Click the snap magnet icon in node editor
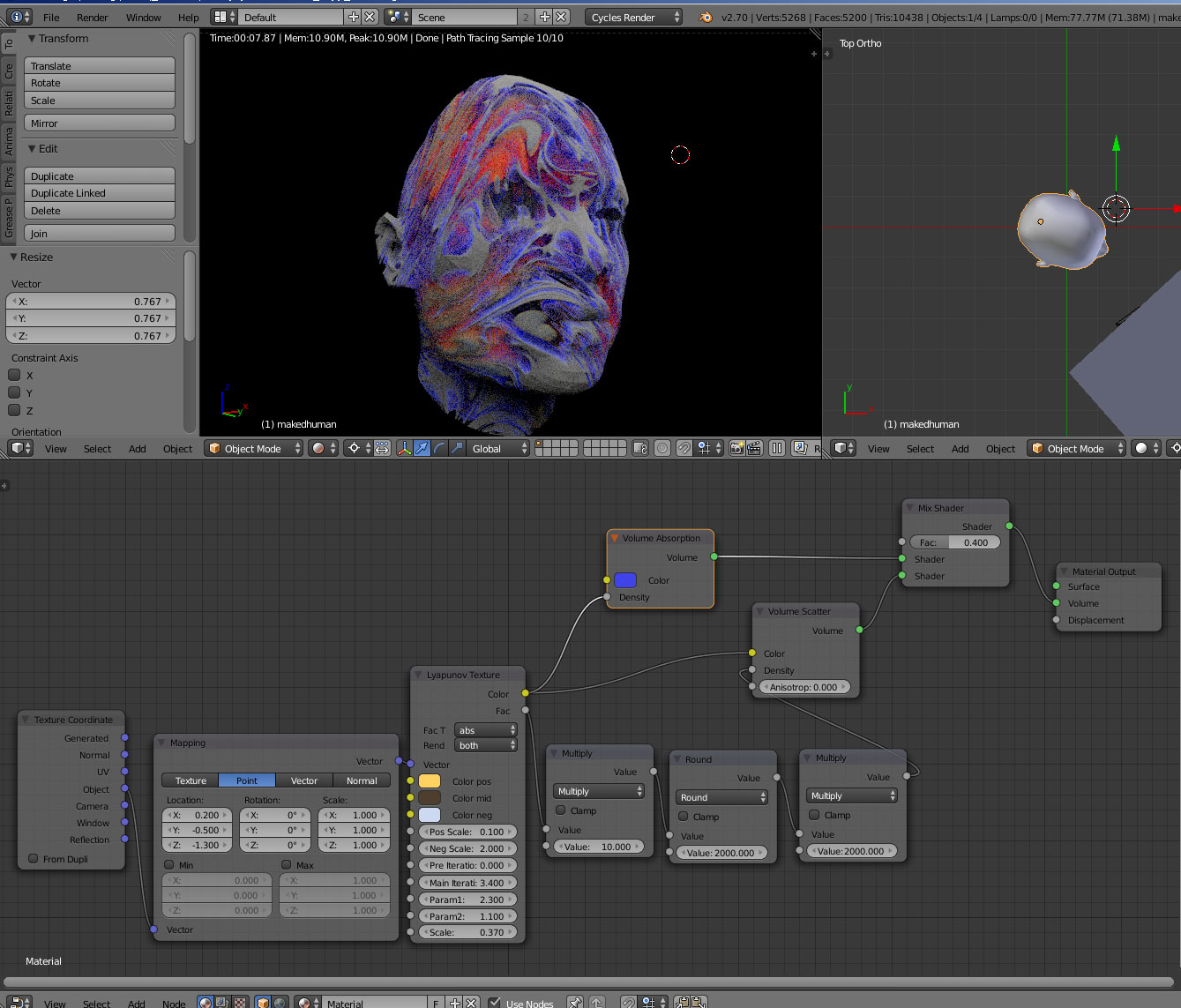Screen dimensions: 1181x1008 coord(629,1003)
